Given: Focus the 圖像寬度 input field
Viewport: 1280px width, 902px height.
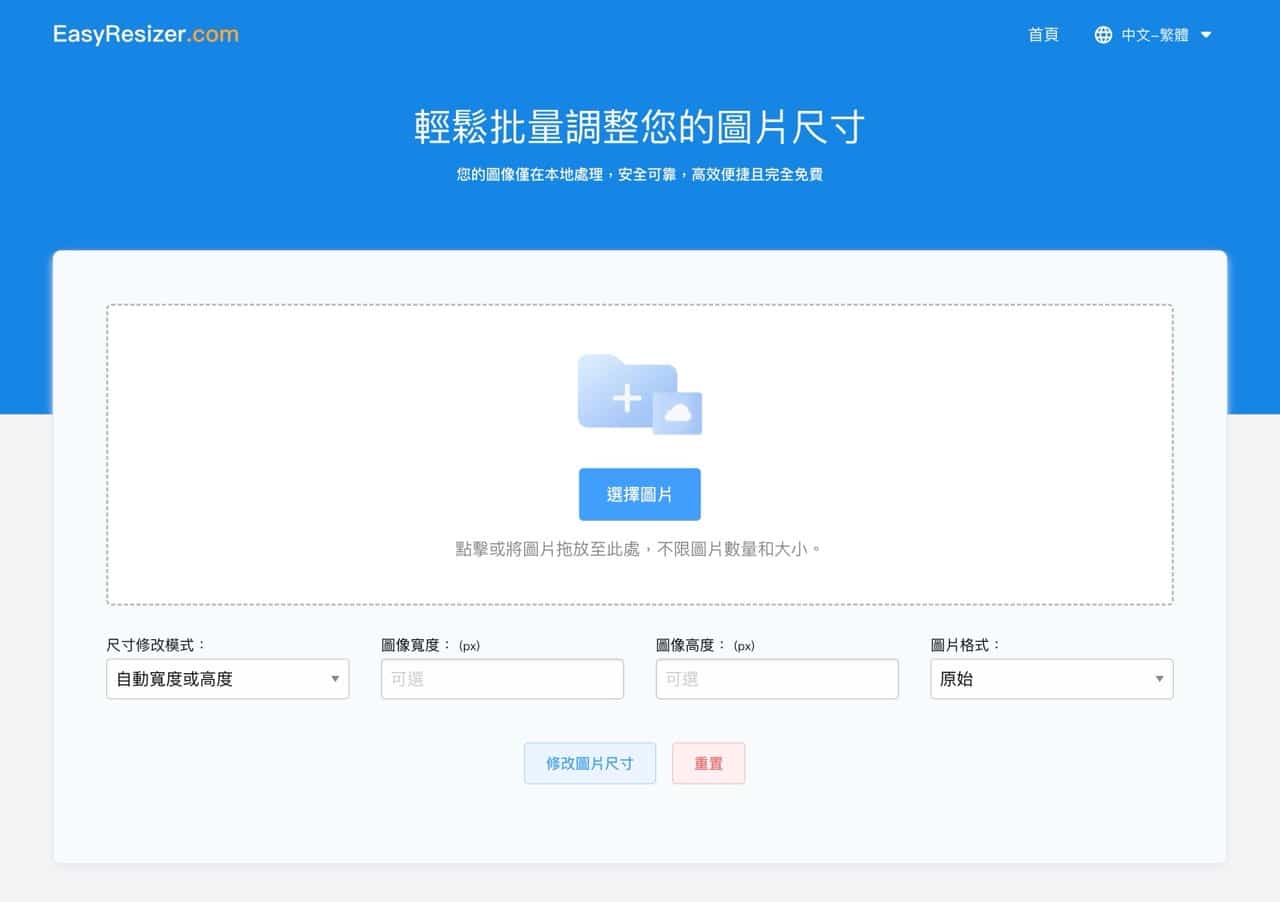Looking at the screenshot, I should 502,679.
